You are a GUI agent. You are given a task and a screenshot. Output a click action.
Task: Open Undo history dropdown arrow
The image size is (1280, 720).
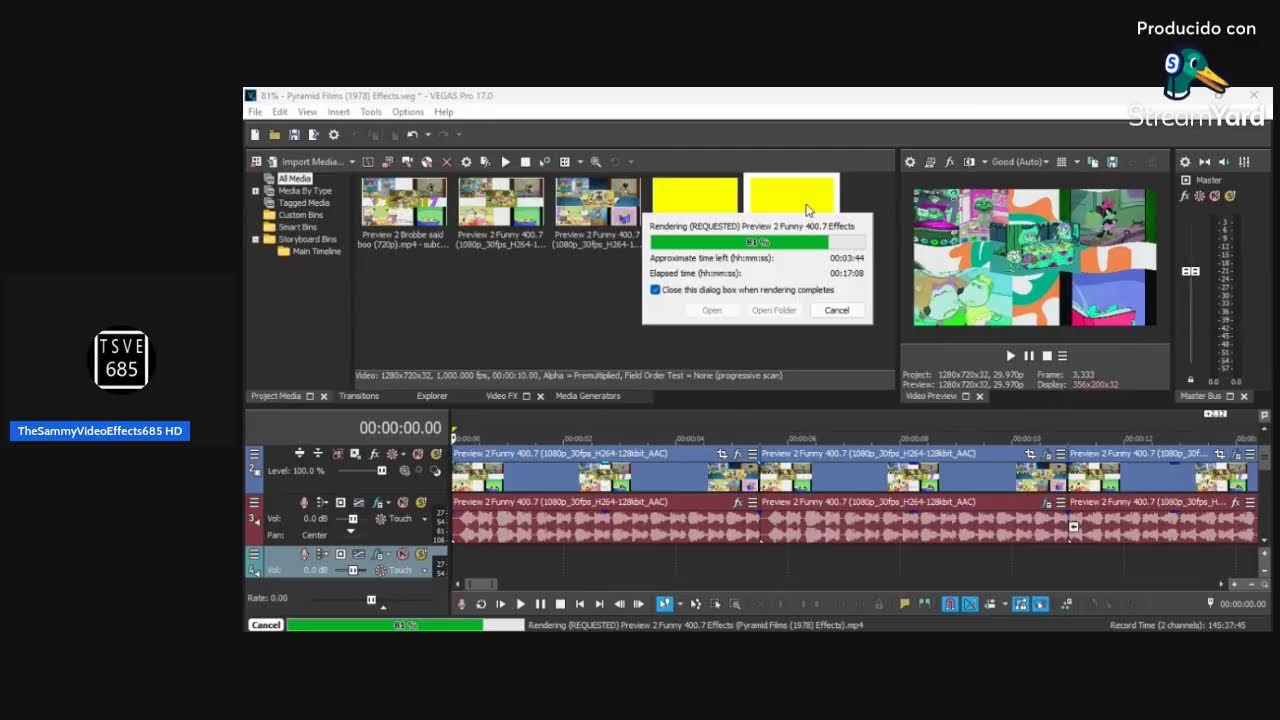[x=427, y=135]
